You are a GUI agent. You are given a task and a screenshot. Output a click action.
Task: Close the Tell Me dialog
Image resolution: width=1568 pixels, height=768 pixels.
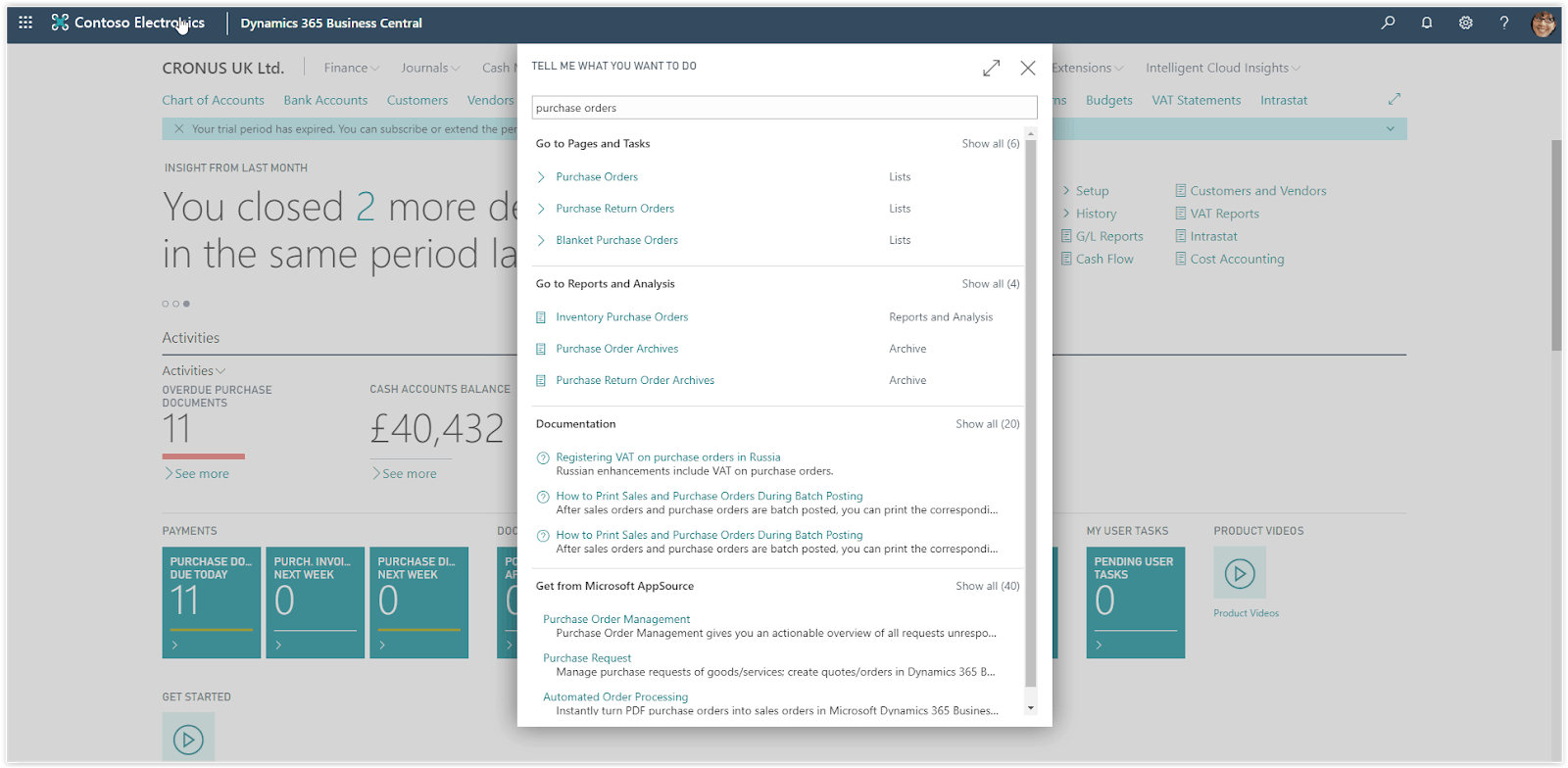tap(1028, 68)
